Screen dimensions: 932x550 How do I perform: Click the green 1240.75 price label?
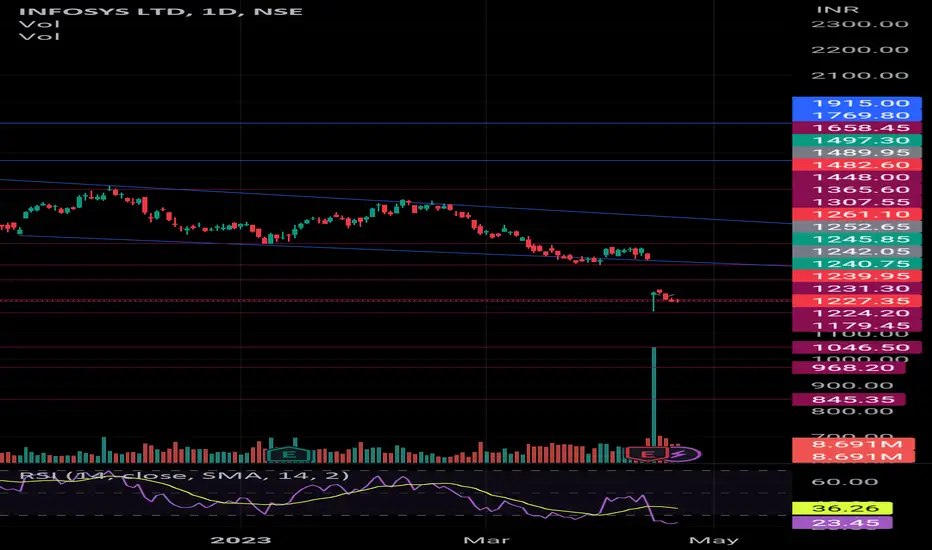pyautogui.click(x=857, y=264)
